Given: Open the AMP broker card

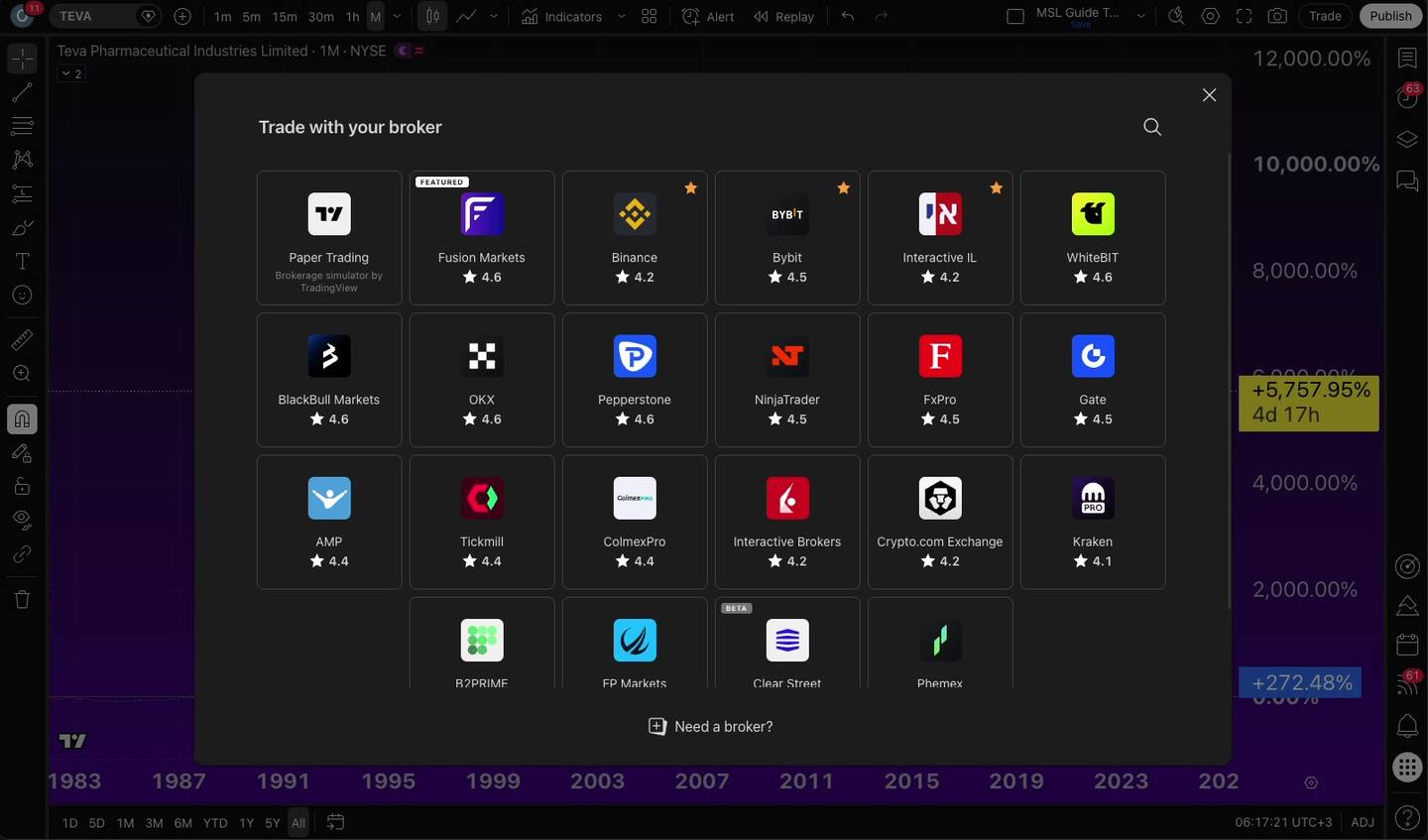Looking at the screenshot, I should pos(329,522).
